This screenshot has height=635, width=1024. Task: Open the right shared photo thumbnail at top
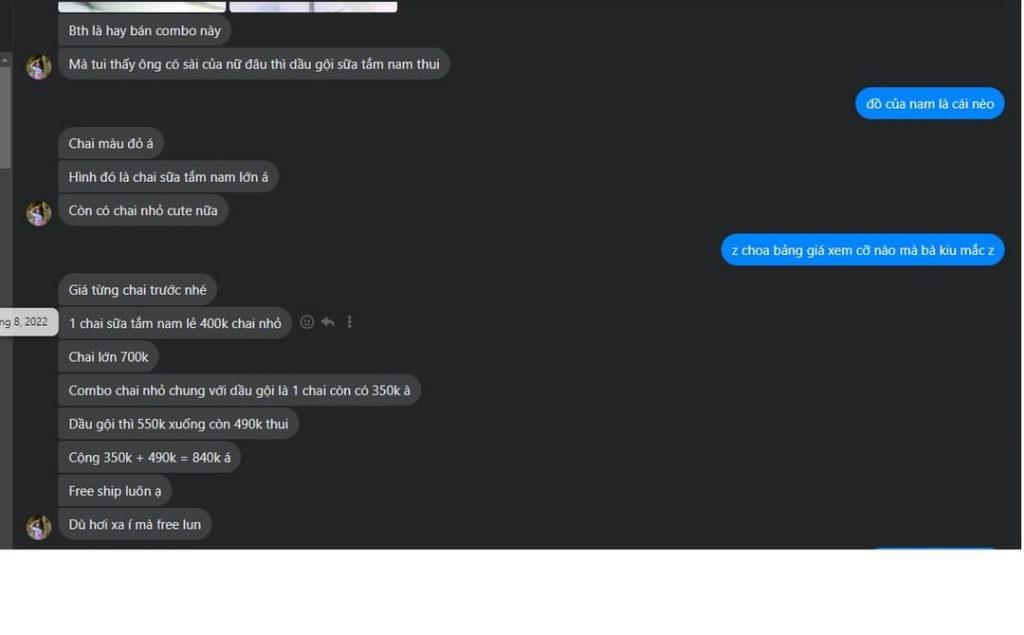[x=313, y=7]
